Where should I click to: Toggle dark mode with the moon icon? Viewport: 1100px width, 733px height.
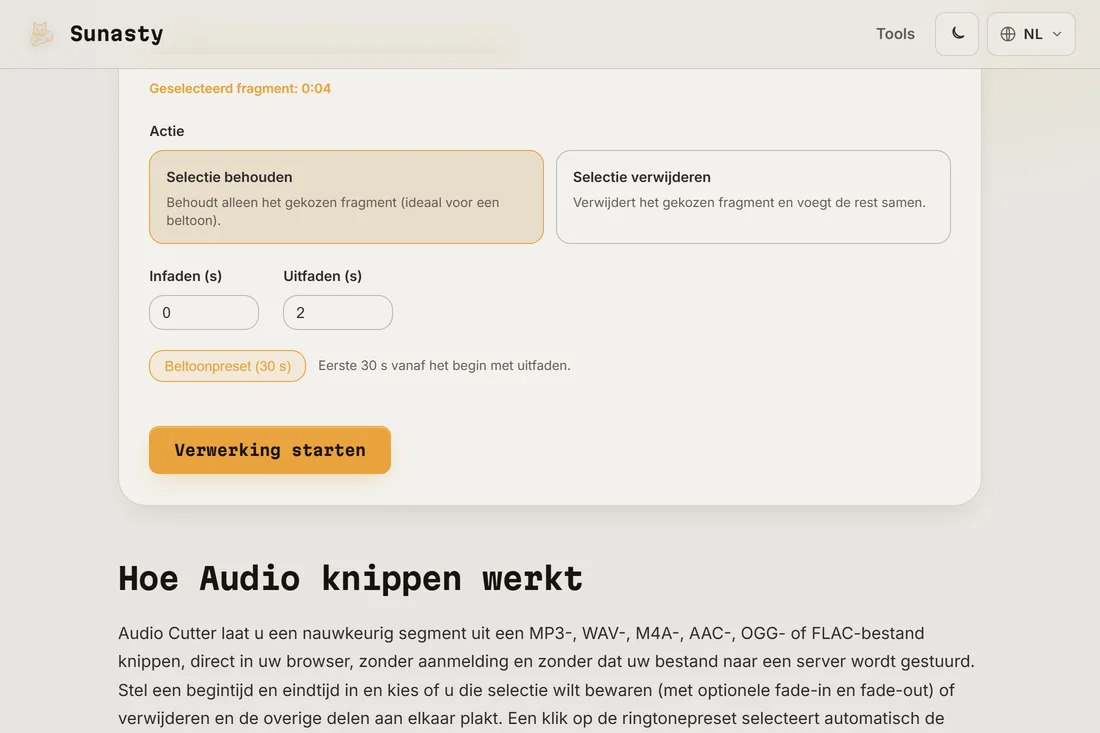click(x=957, y=34)
